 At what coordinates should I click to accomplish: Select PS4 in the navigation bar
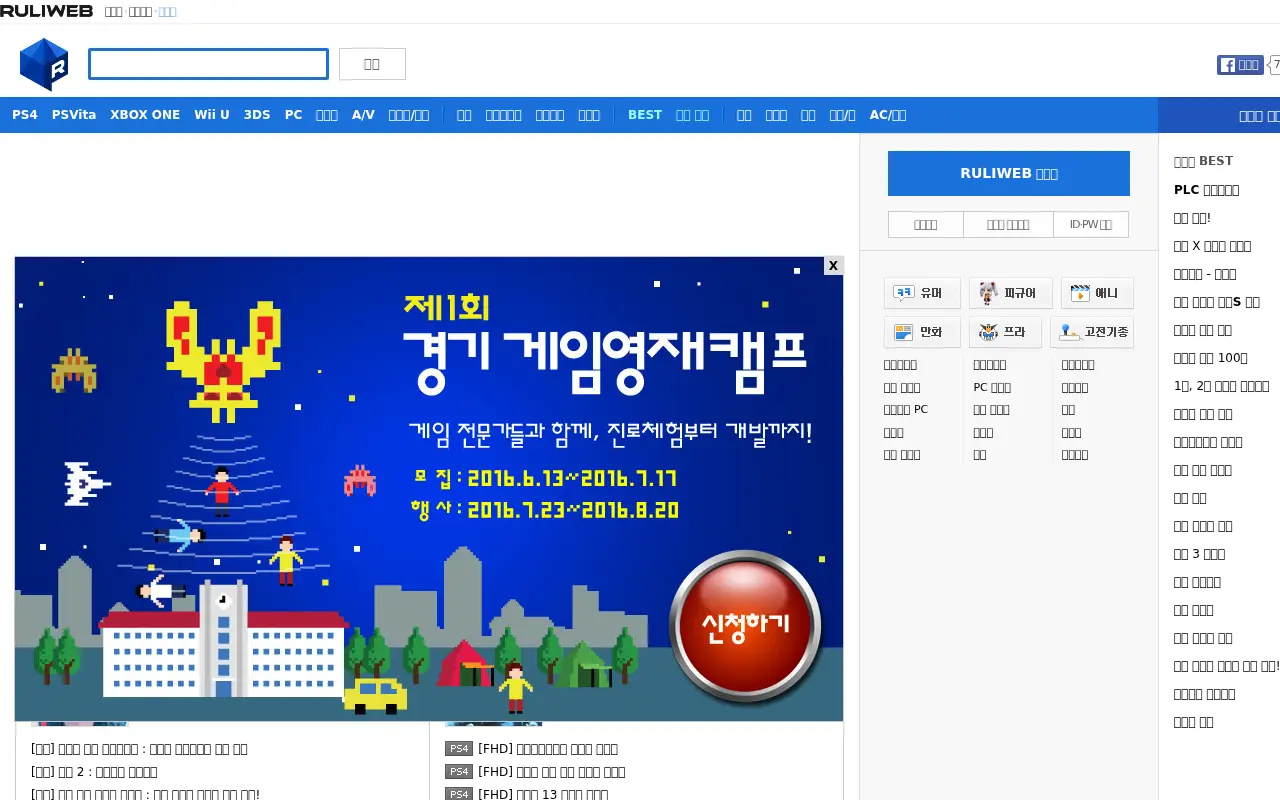pyautogui.click(x=25, y=115)
